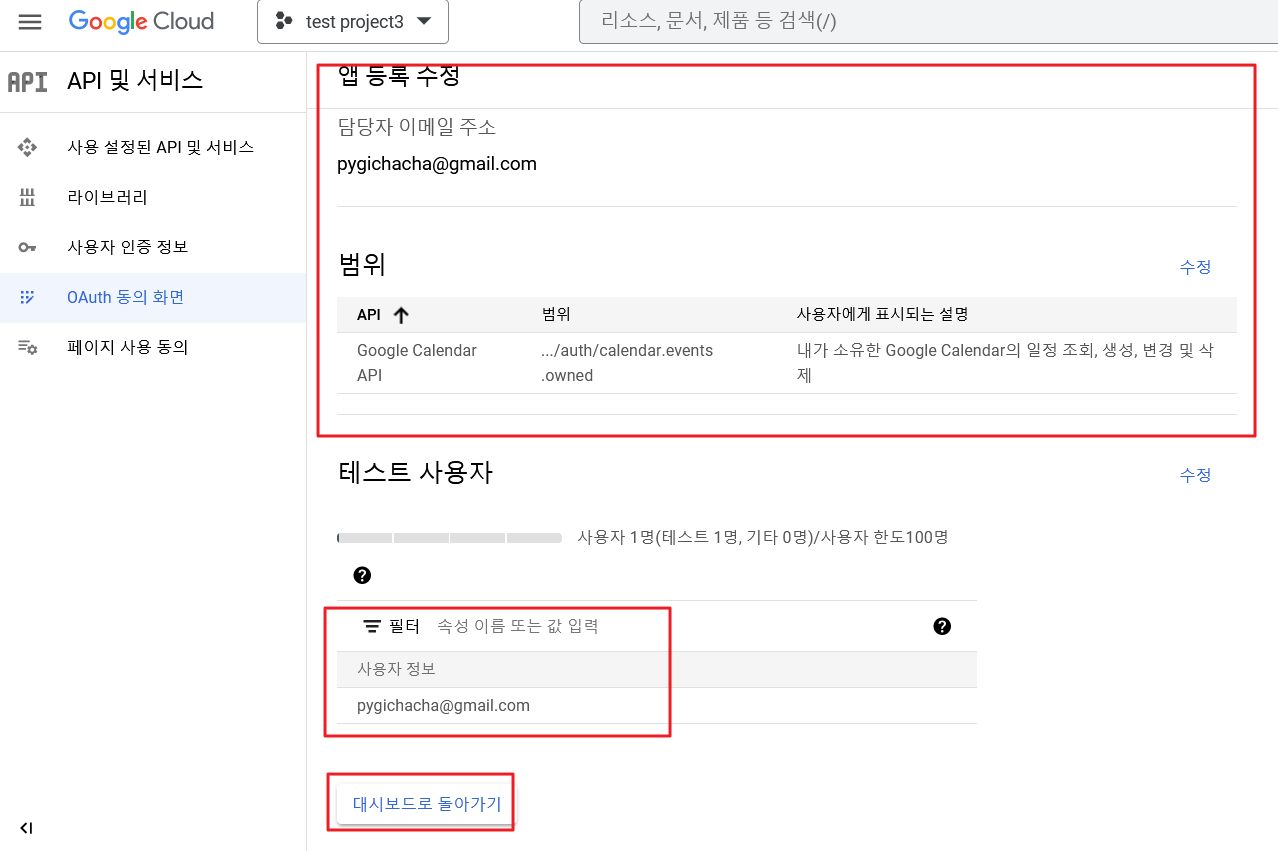Click the 필터 filter icon
This screenshot has height=851, width=1278.
(x=372, y=627)
